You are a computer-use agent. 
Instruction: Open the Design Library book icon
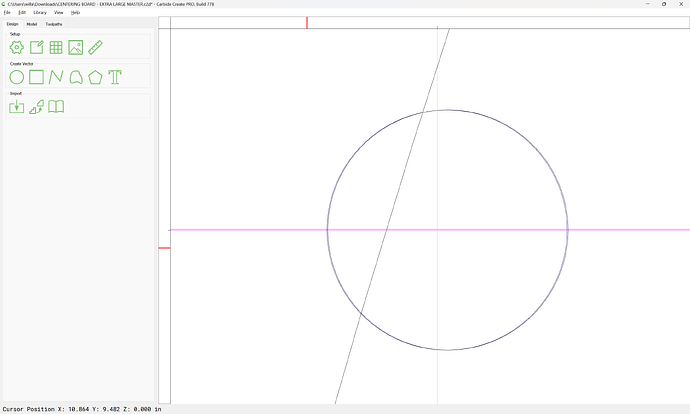(56, 106)
